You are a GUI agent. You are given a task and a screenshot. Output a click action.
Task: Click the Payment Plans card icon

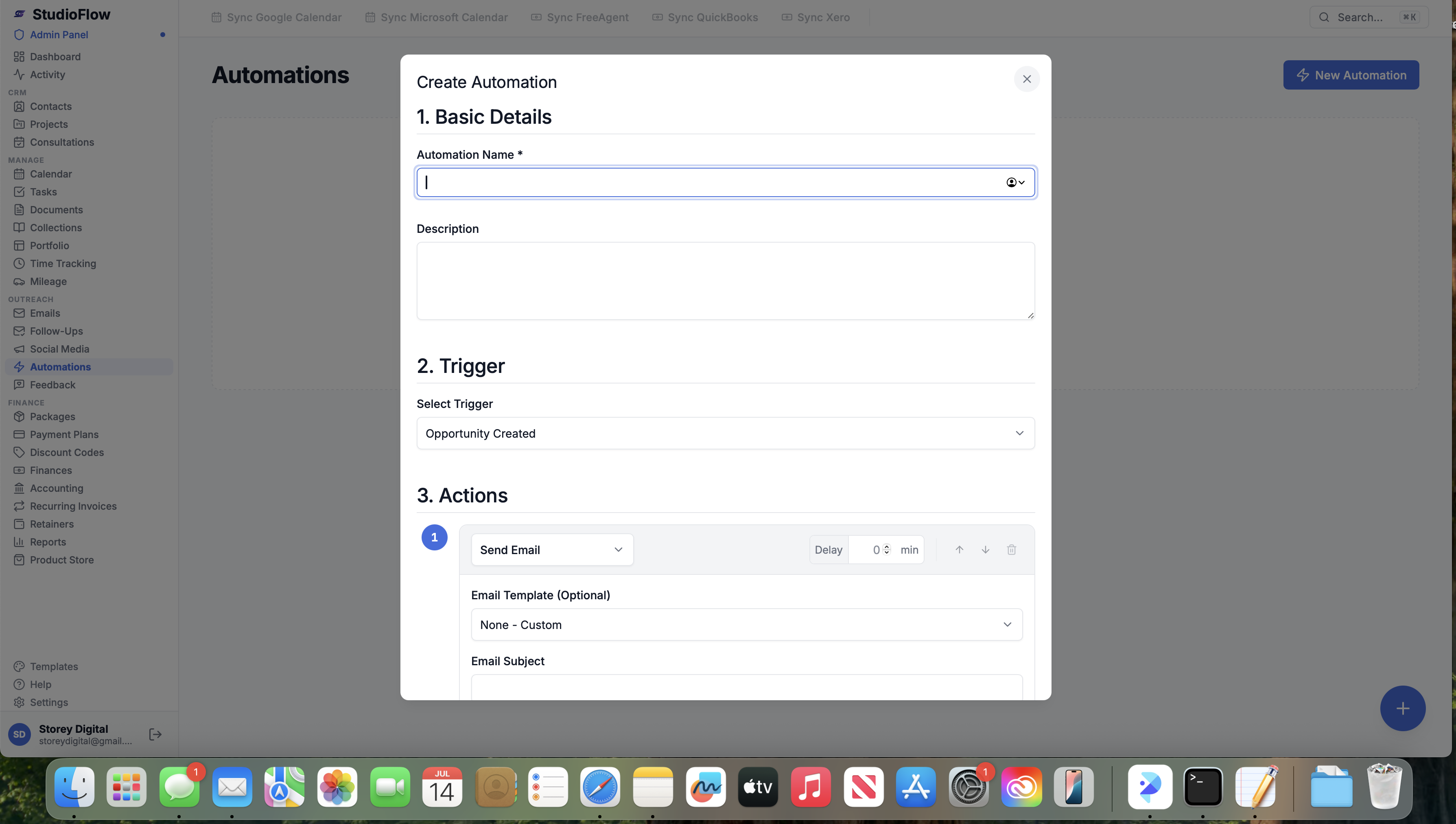[x=19, y=435]
